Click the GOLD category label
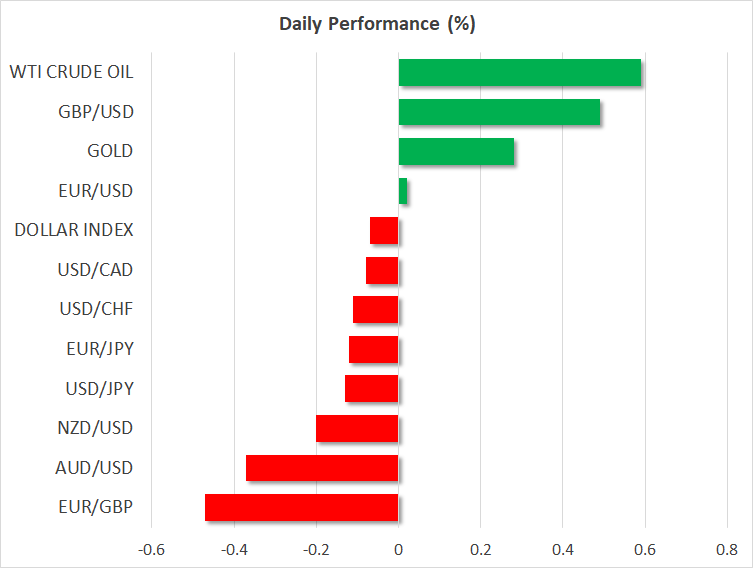This screenshot has width=753, height=568. tap(110, 151)
